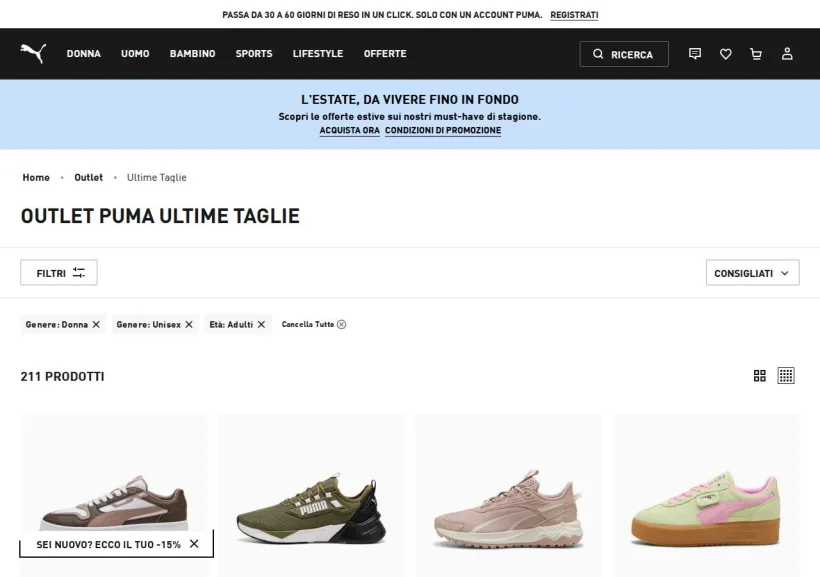Viewport: 820px width, 577px height.
Task: Open the OFFERTE menu
Action: 385,54
